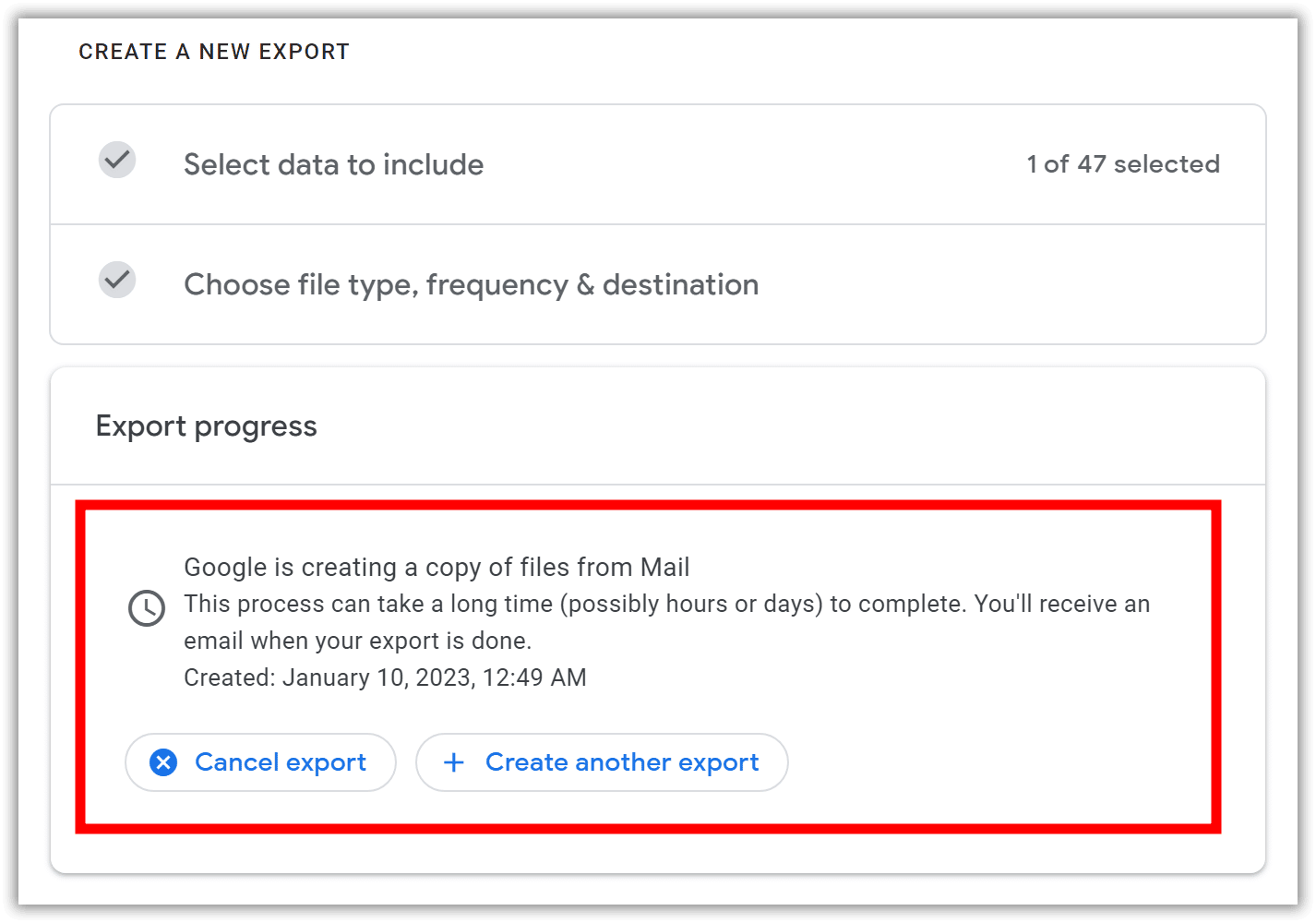Screen dimensions: 1316x923
Task: Click the clock icon in Export progress
Action: coord(147,608)
